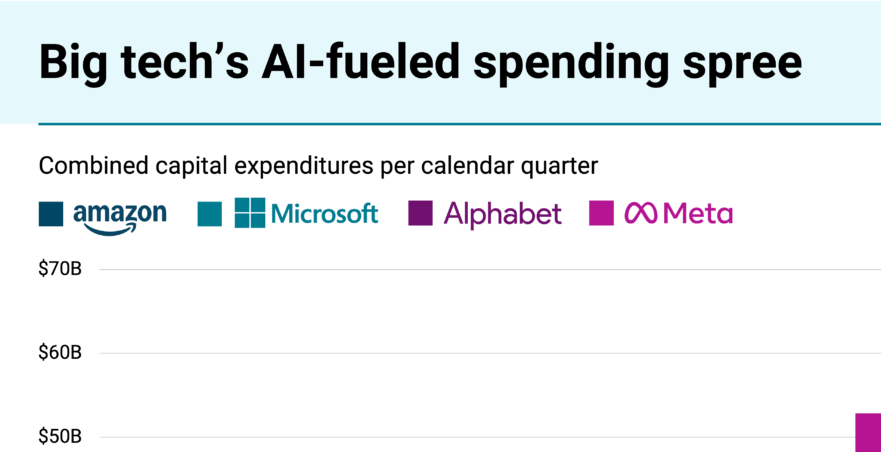Toggle the magenta Meta legend swatch
The image size is (881, 452).
tap(601, 214)
